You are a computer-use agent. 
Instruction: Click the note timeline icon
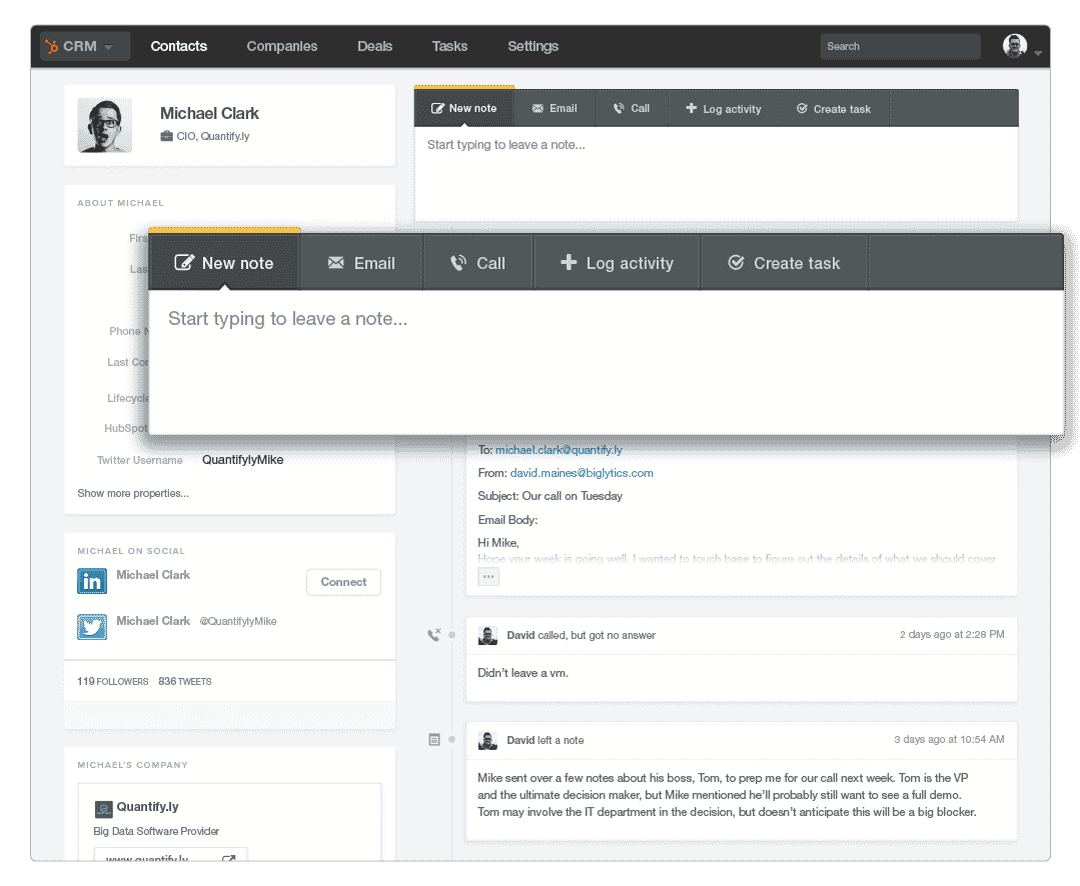pos(434,740)
